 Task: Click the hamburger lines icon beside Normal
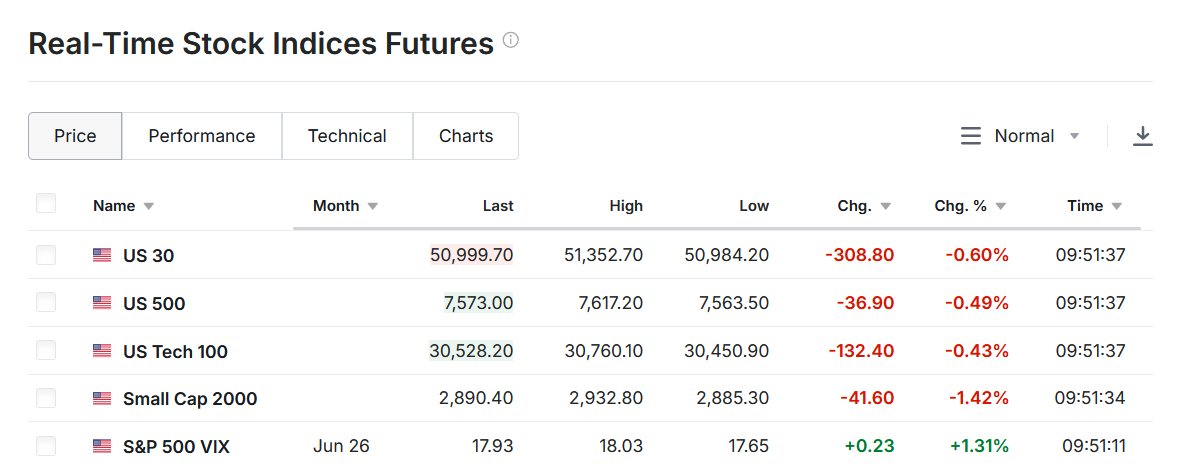(971, 136)
